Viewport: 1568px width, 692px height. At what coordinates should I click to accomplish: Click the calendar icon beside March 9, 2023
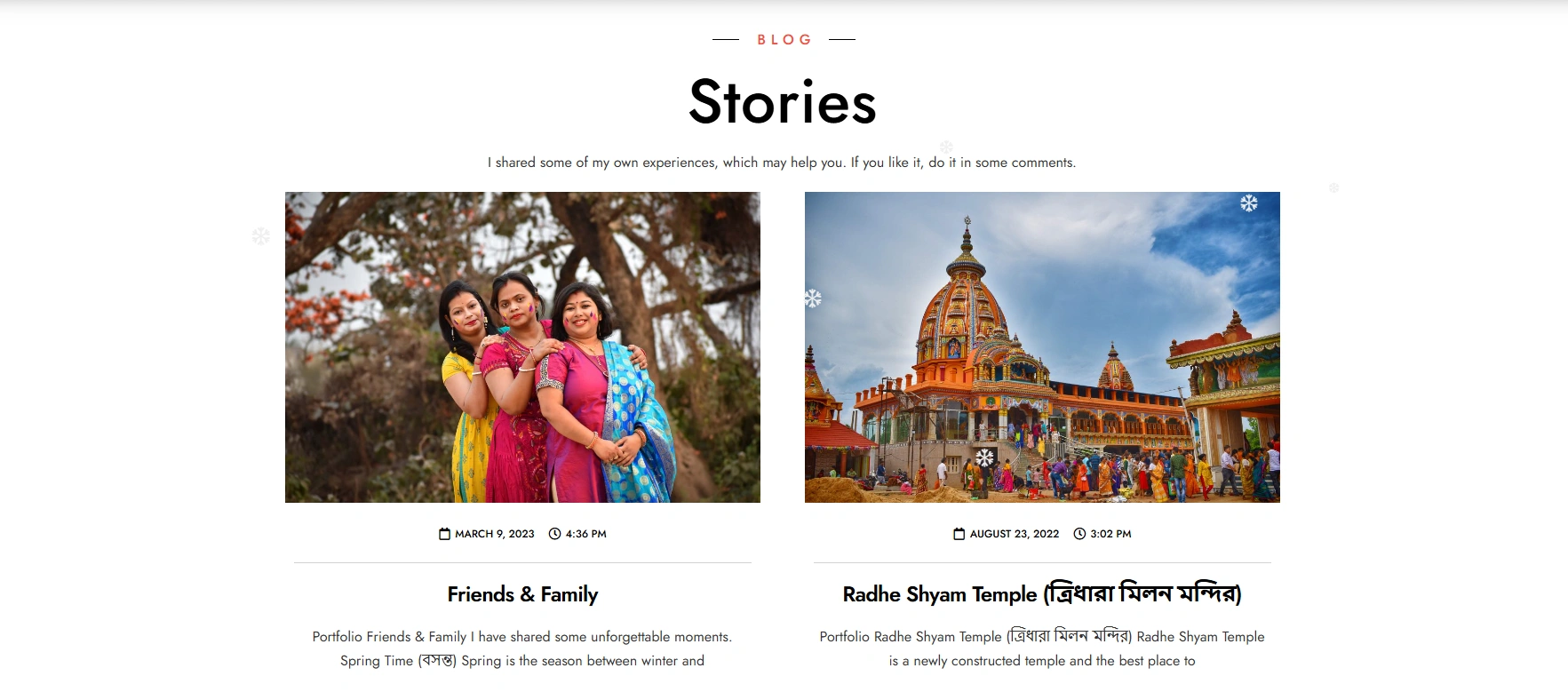(x=444, y=534)
